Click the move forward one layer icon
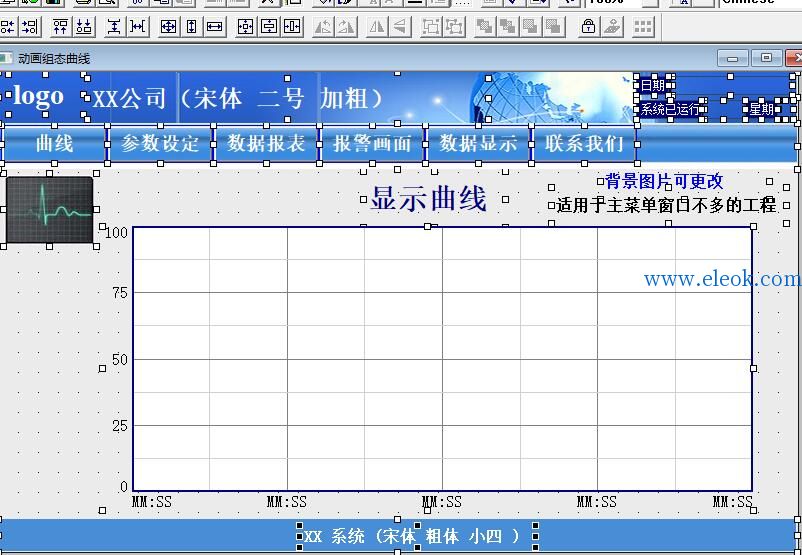 pyautogui.click(x=531, y=27)
